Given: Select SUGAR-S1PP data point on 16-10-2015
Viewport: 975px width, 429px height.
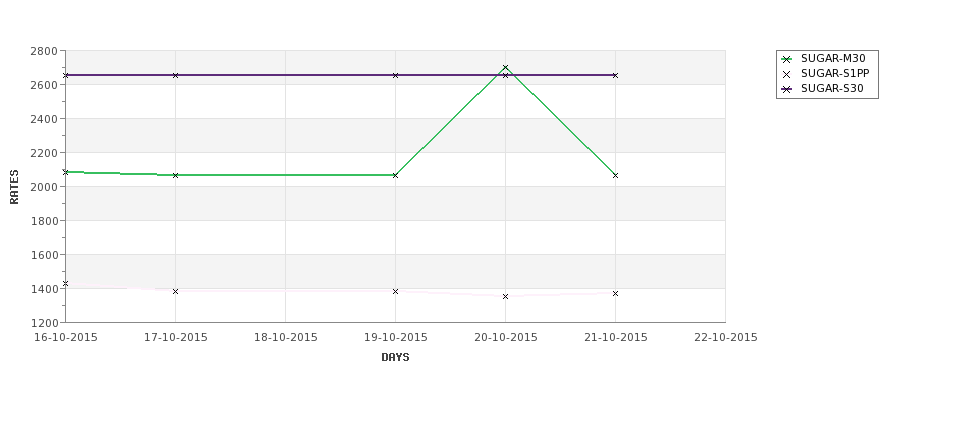Looking at the screenshot, I should point(65,284).
